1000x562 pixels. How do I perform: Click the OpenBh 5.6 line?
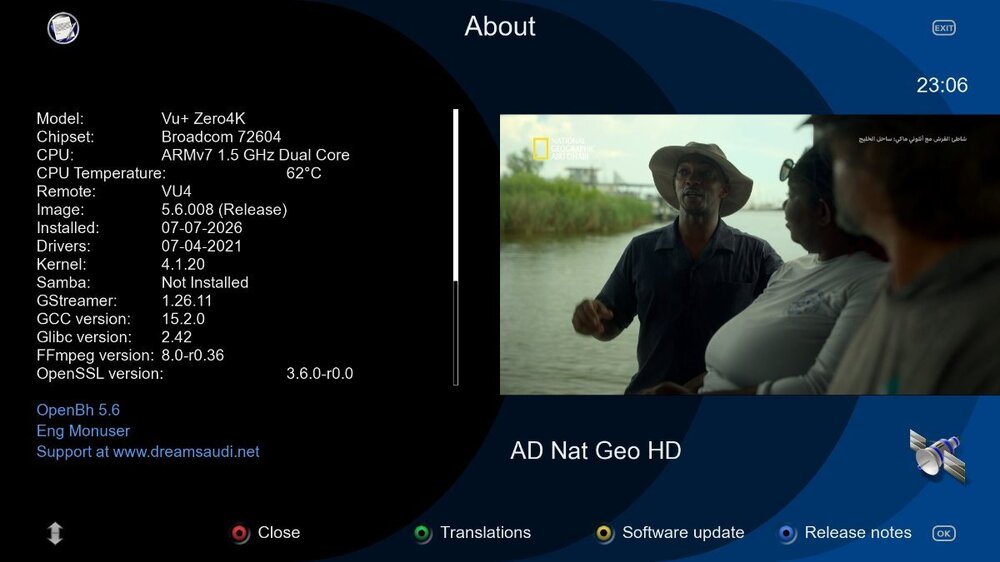tap(78, 410)
